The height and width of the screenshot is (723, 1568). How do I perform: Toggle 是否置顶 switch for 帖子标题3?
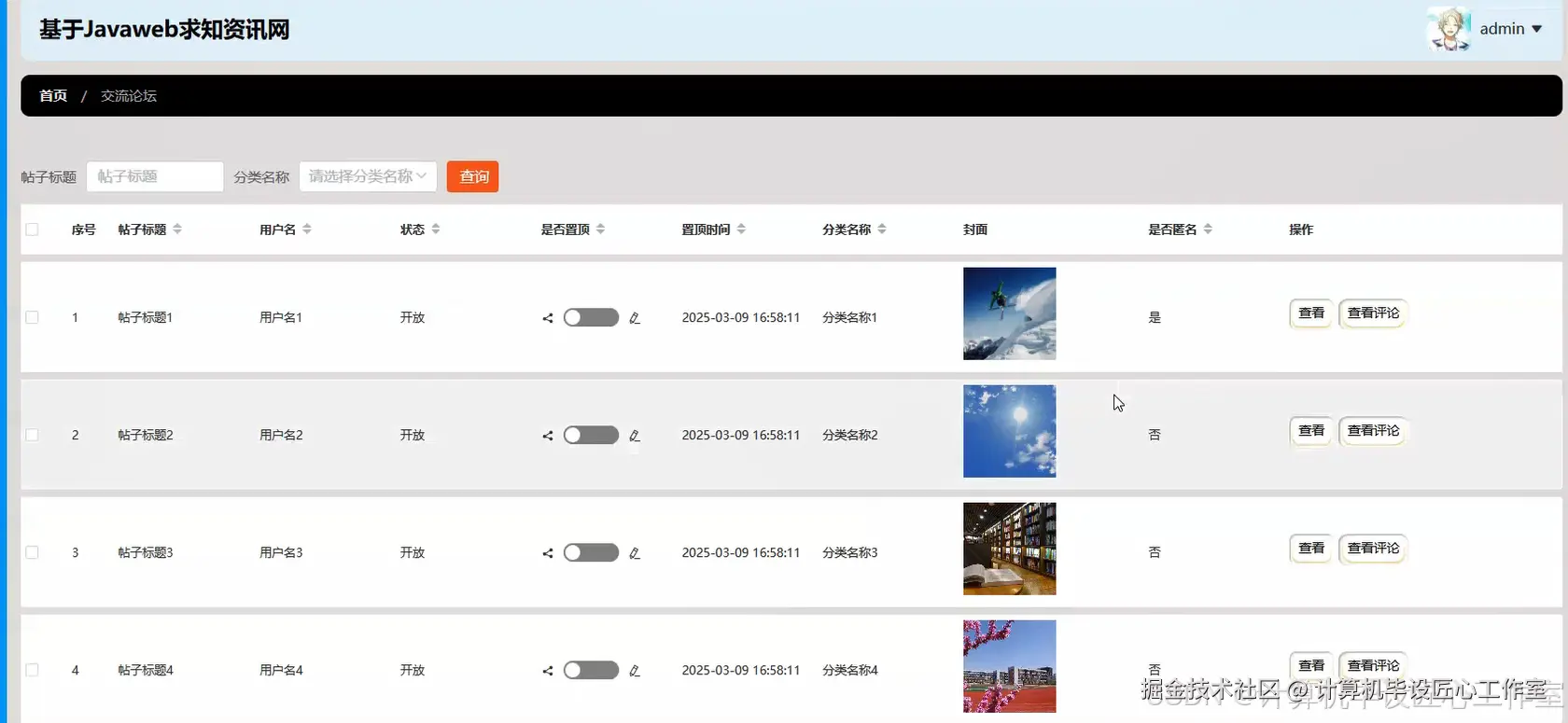point(591,552)
